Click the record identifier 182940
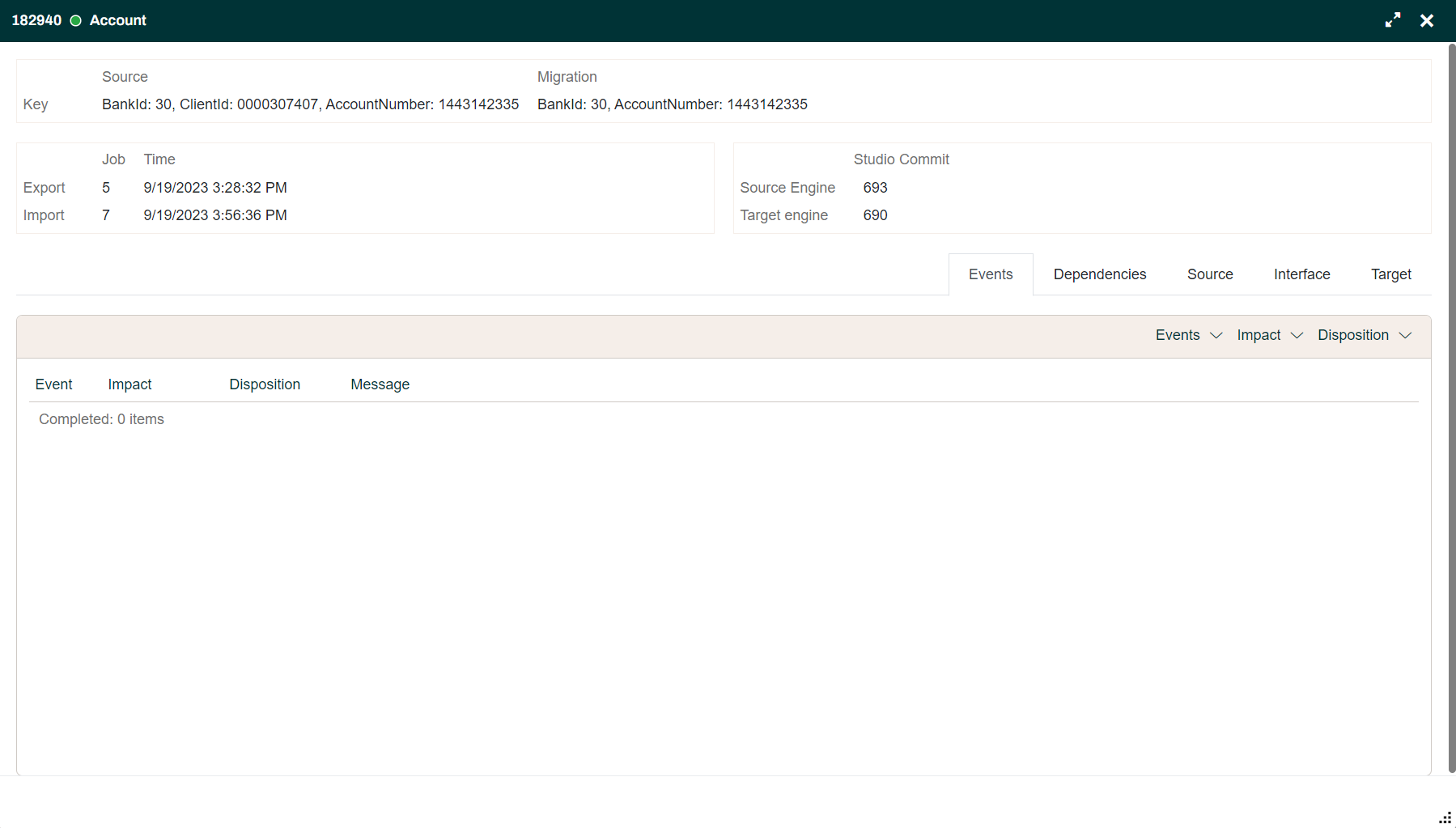The image size is (1456, 828). tap(36, 19)
